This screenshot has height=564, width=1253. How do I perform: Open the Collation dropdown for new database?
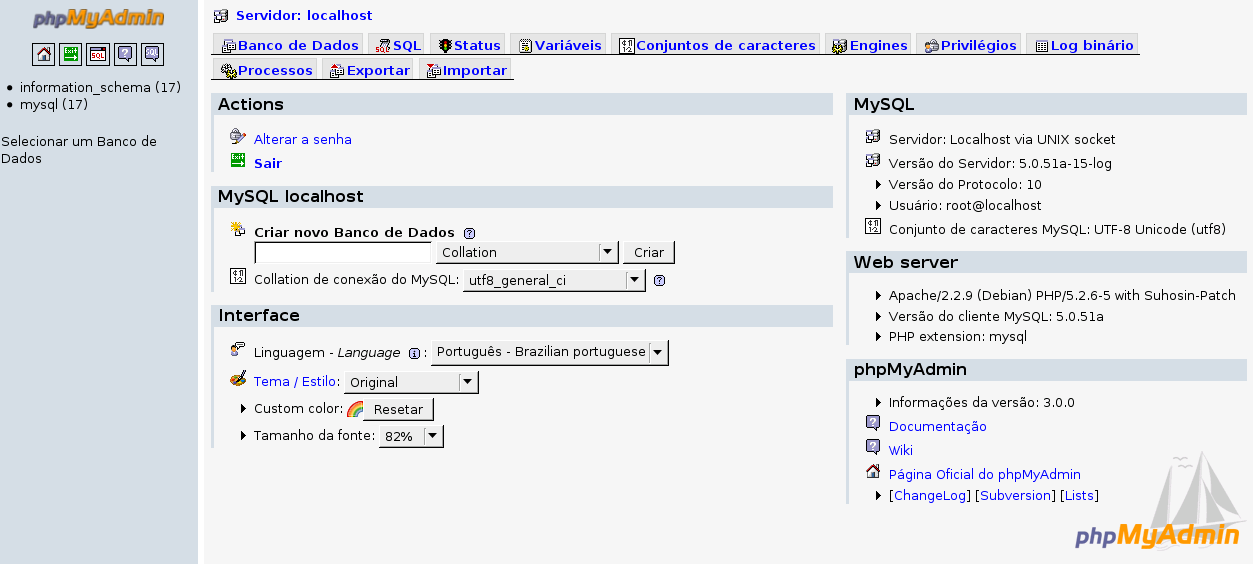[527, 252]
